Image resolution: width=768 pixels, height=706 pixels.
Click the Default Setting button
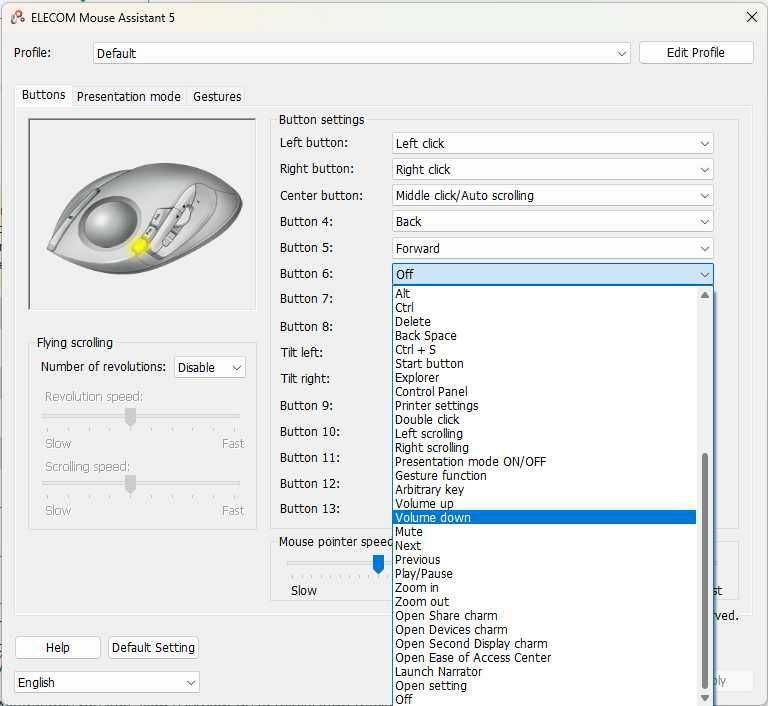153,648
